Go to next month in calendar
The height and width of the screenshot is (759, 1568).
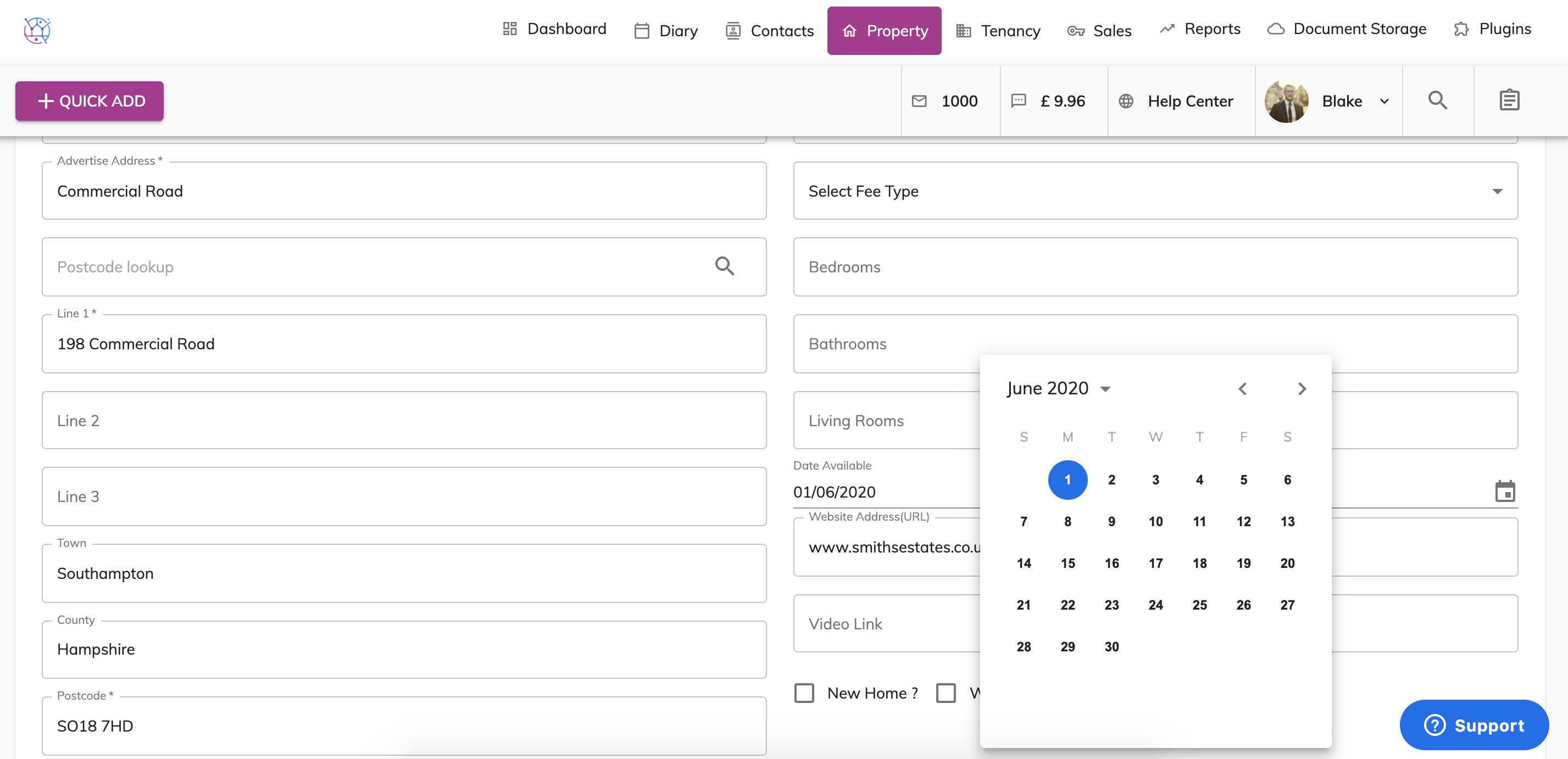tap(1302, 389)
